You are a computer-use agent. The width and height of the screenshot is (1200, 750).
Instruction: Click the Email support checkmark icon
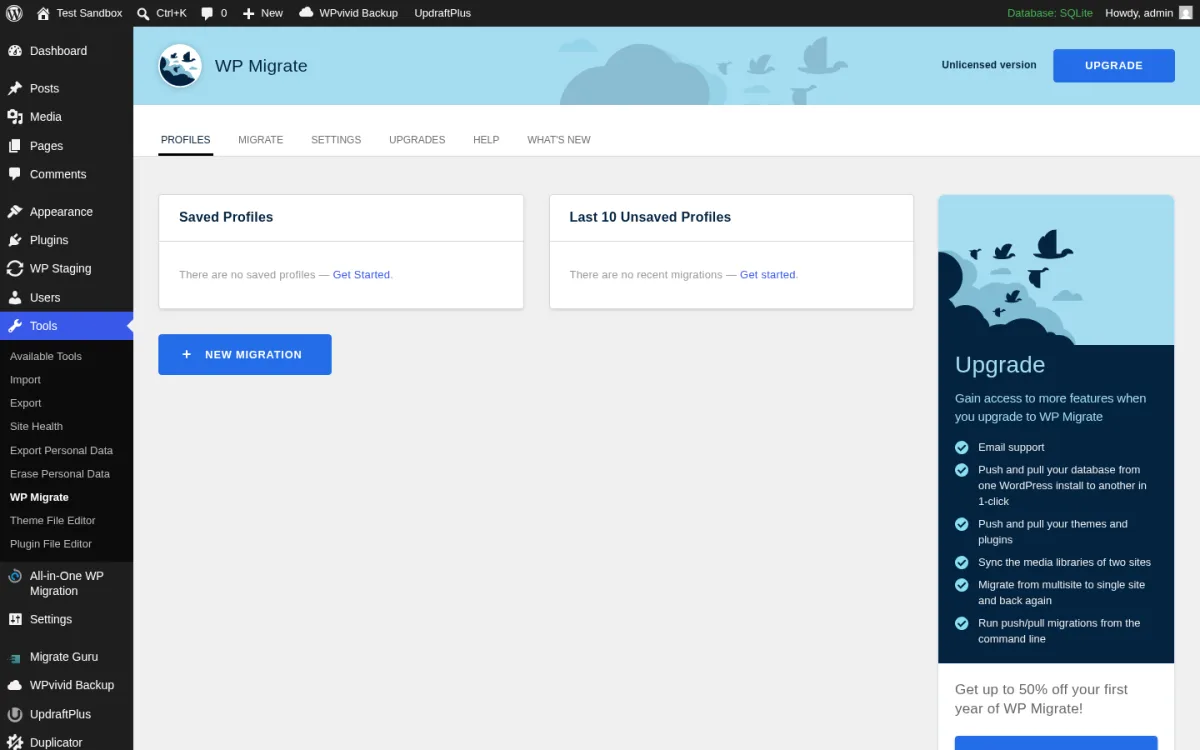(x=962, y=447)
